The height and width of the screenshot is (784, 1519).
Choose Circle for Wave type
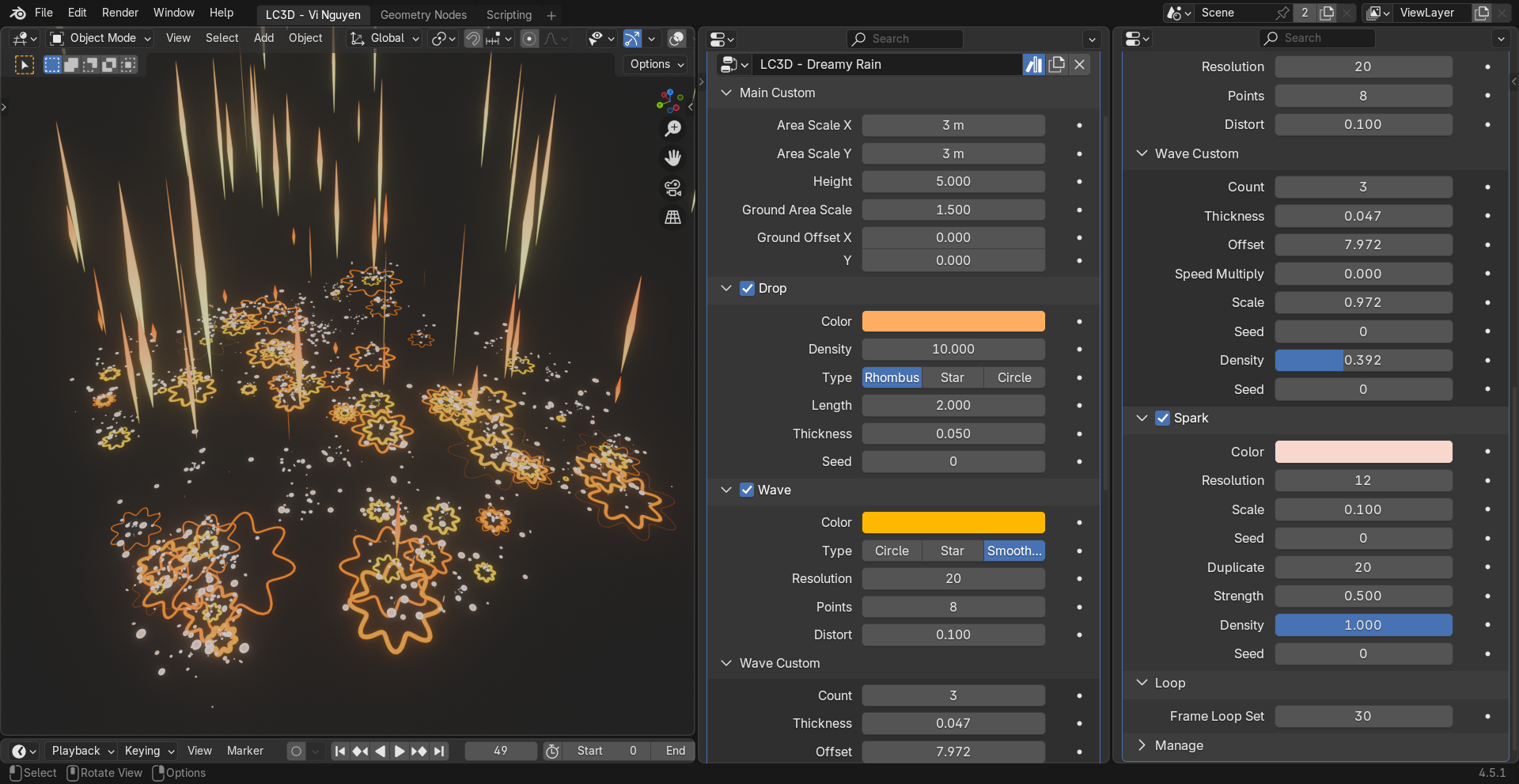[x=892, y=551]
